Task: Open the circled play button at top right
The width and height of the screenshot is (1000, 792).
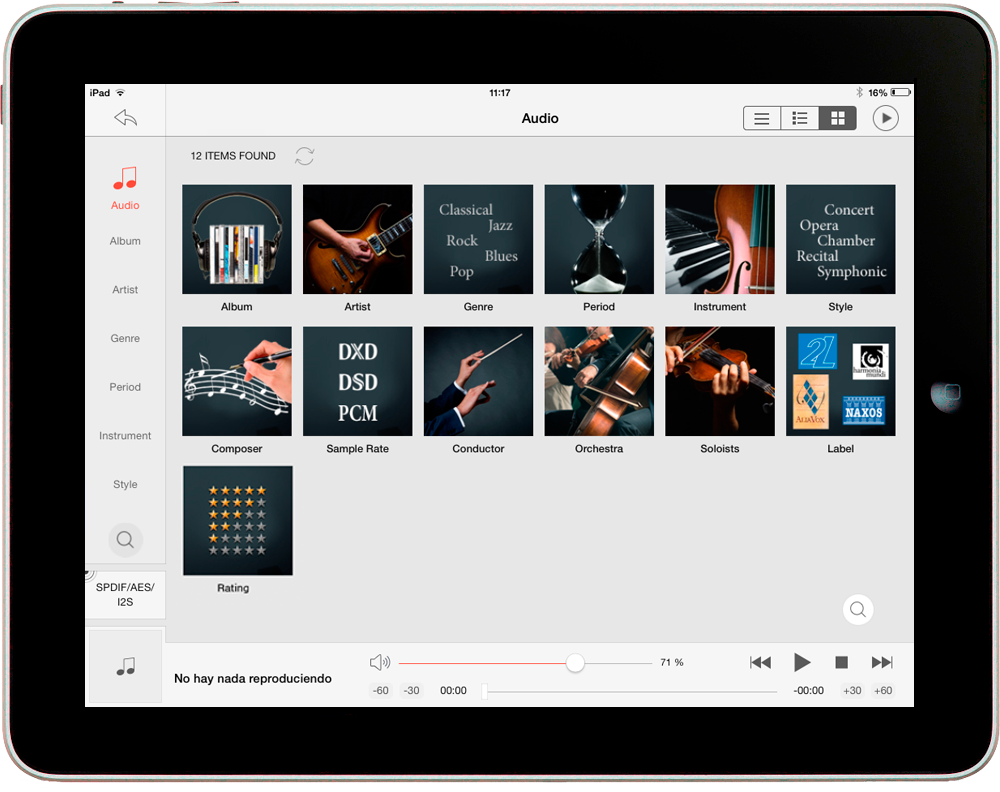Action: click(885, 118)
